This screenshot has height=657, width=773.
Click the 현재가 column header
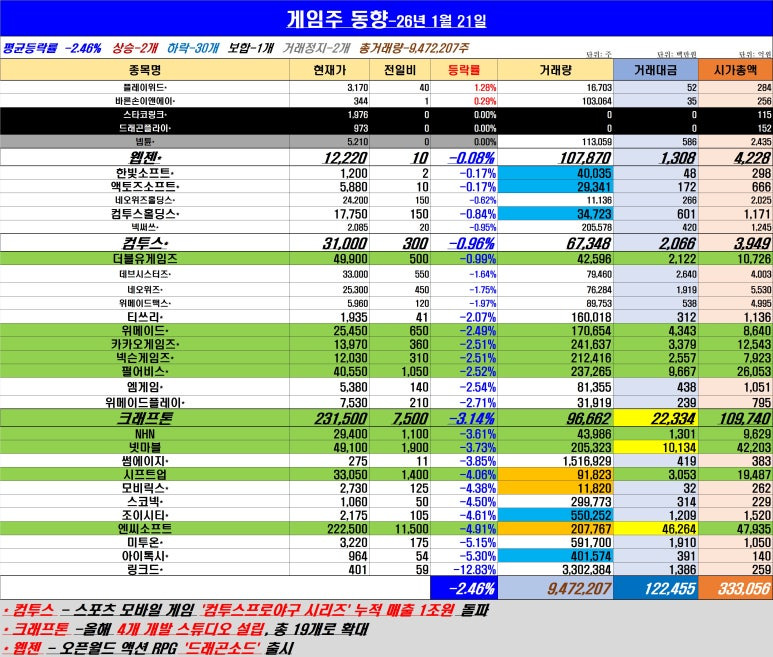[x=329, y=70]
